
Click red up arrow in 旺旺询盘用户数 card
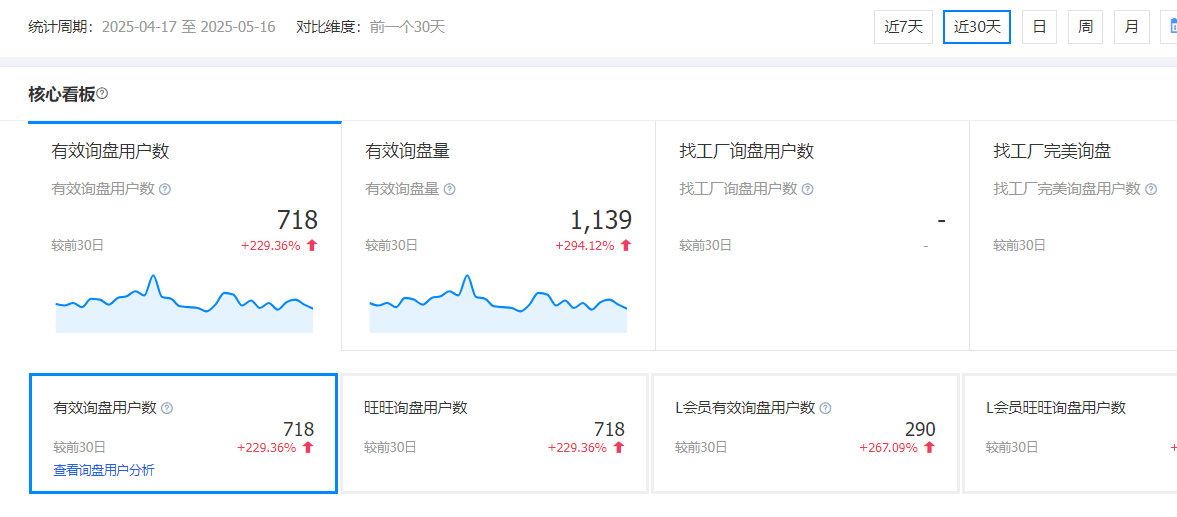tap(619, 448)
